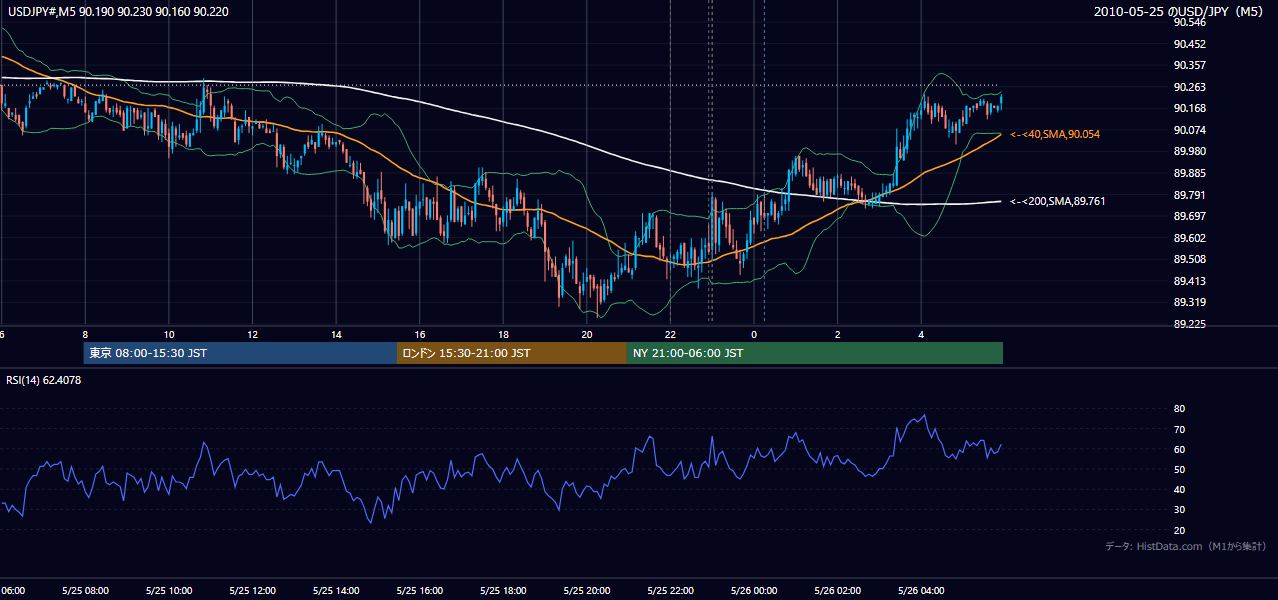Click price axis label 89.885

coord(1189,173)
